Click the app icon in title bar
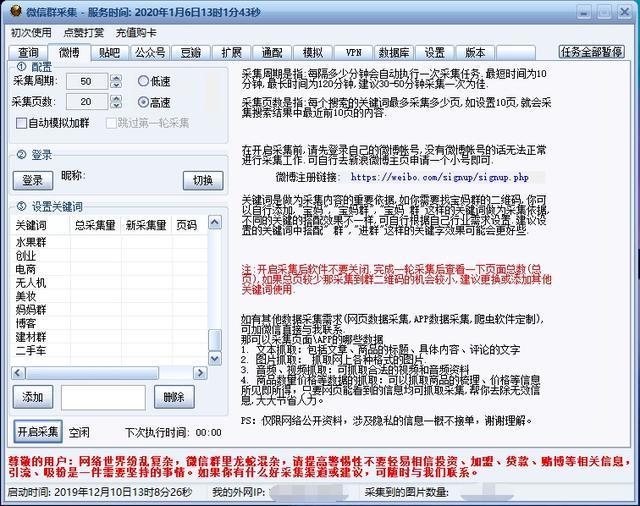 point(16,11)
